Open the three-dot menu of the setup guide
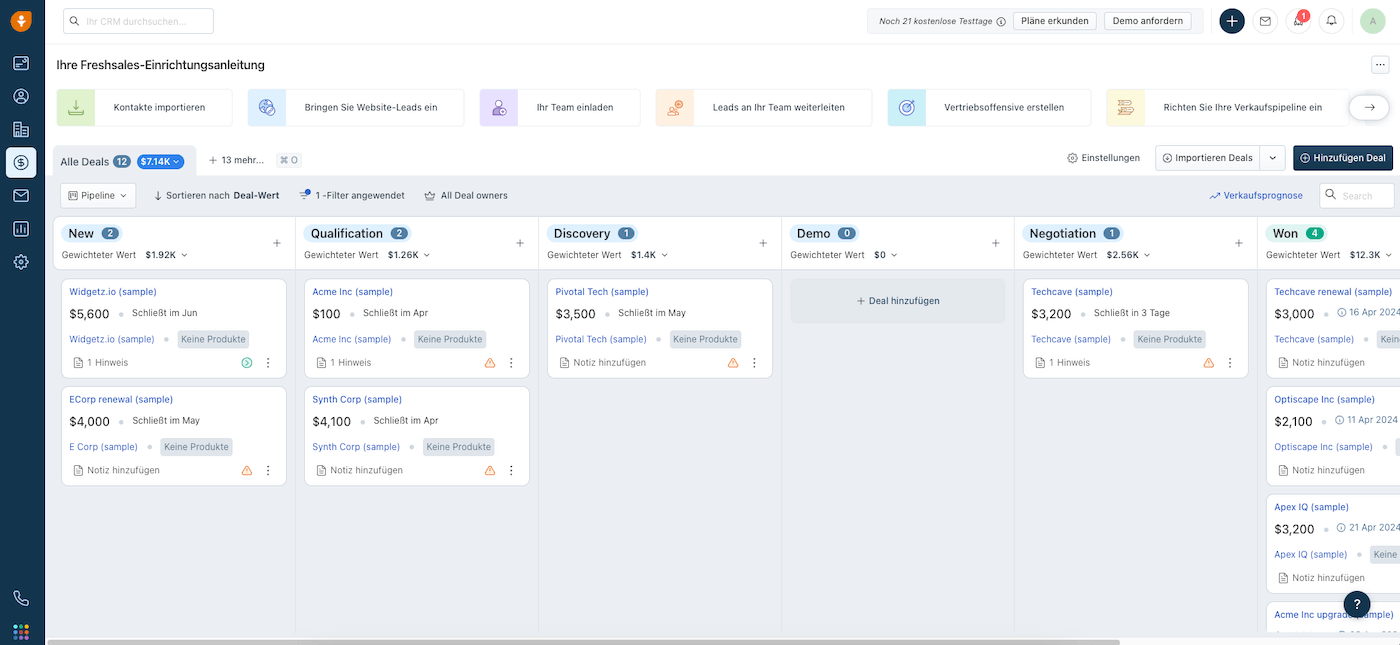This screenshot has height=645, width=1400. click(1380, 65)
